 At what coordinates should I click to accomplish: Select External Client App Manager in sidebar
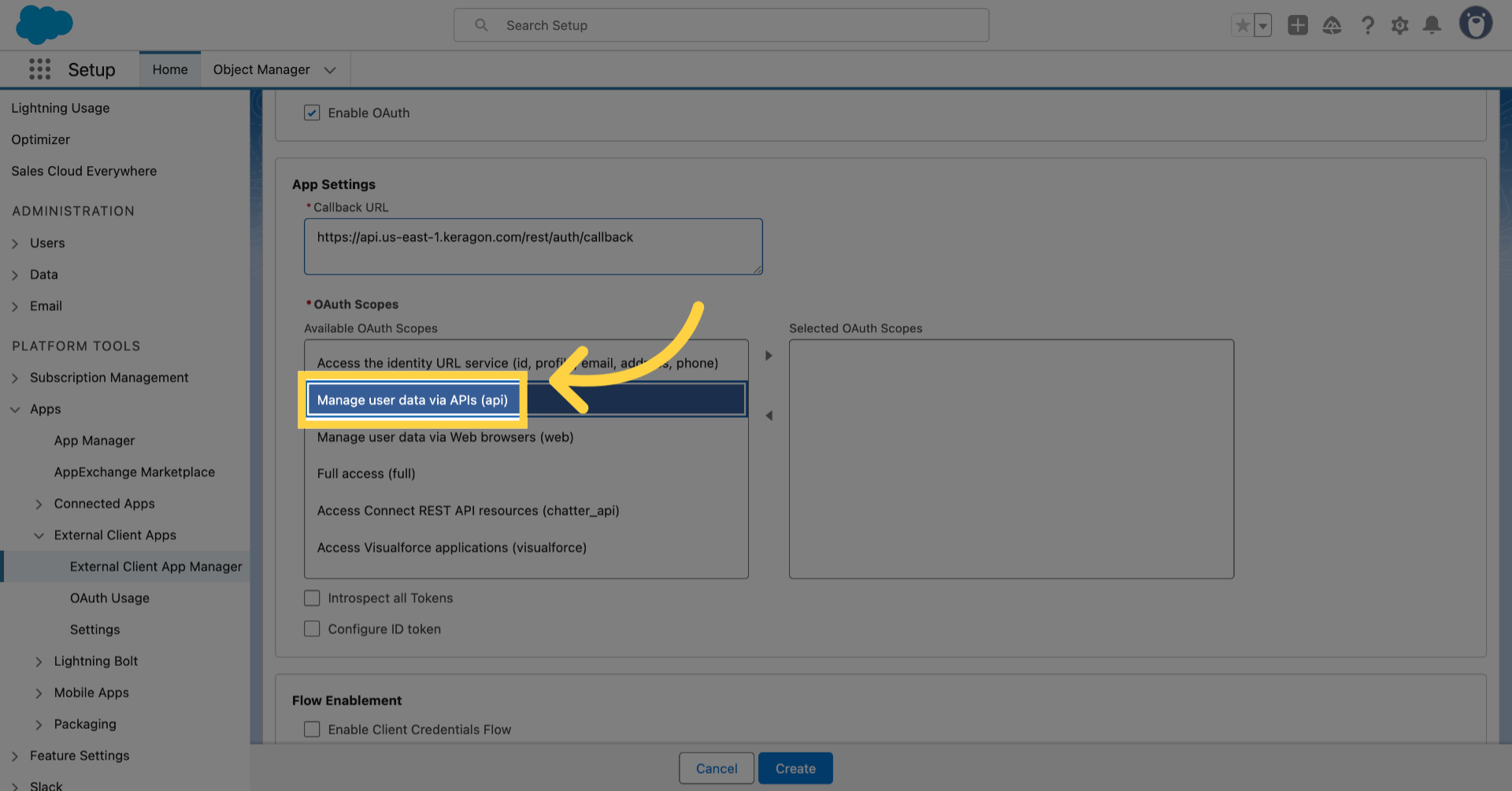pos(155,566)
